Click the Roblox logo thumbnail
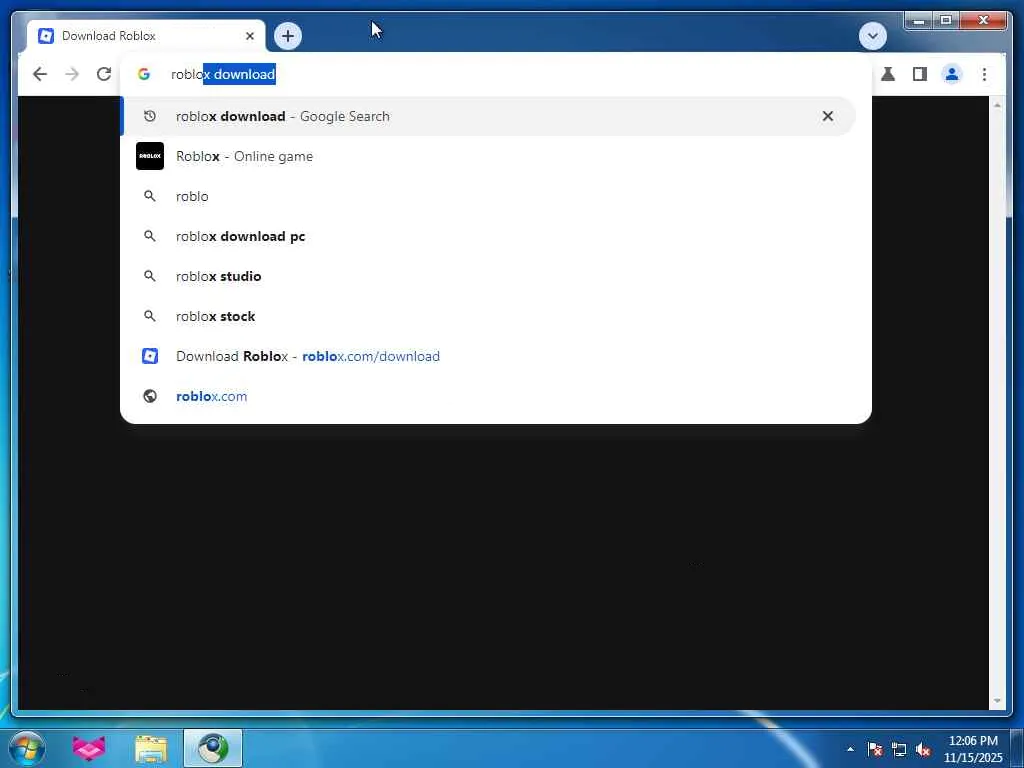Screen dimensions: 1024x768 click(150, 156)
